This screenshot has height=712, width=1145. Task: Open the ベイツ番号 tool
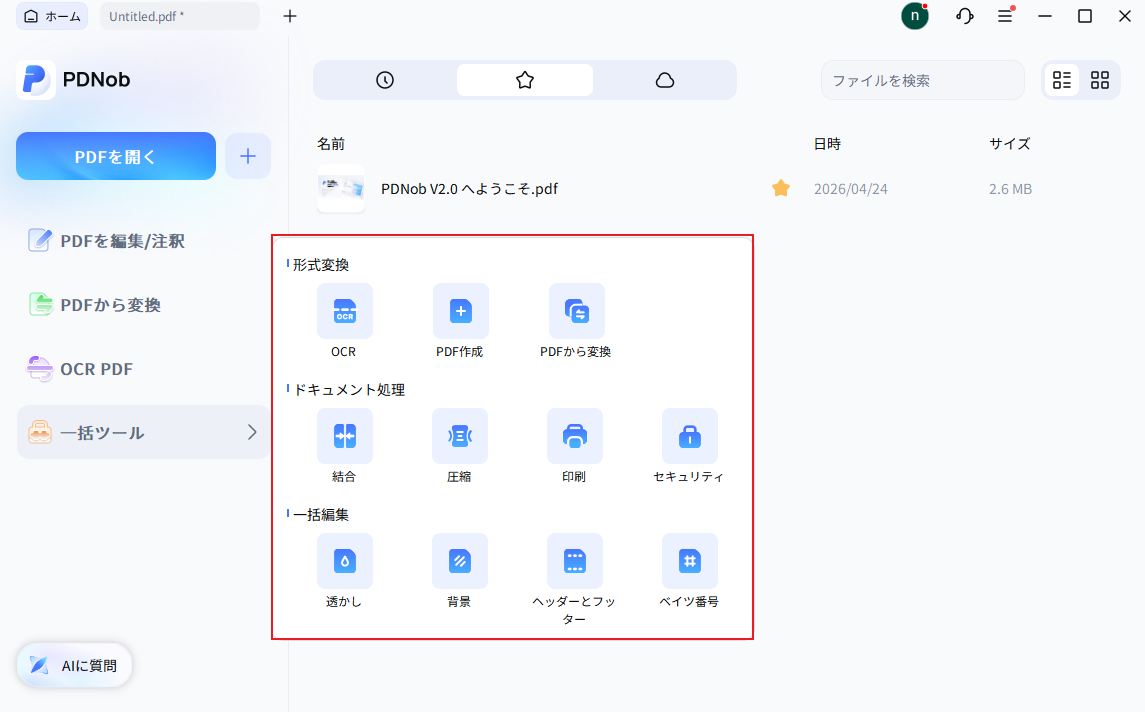[689, 561]
